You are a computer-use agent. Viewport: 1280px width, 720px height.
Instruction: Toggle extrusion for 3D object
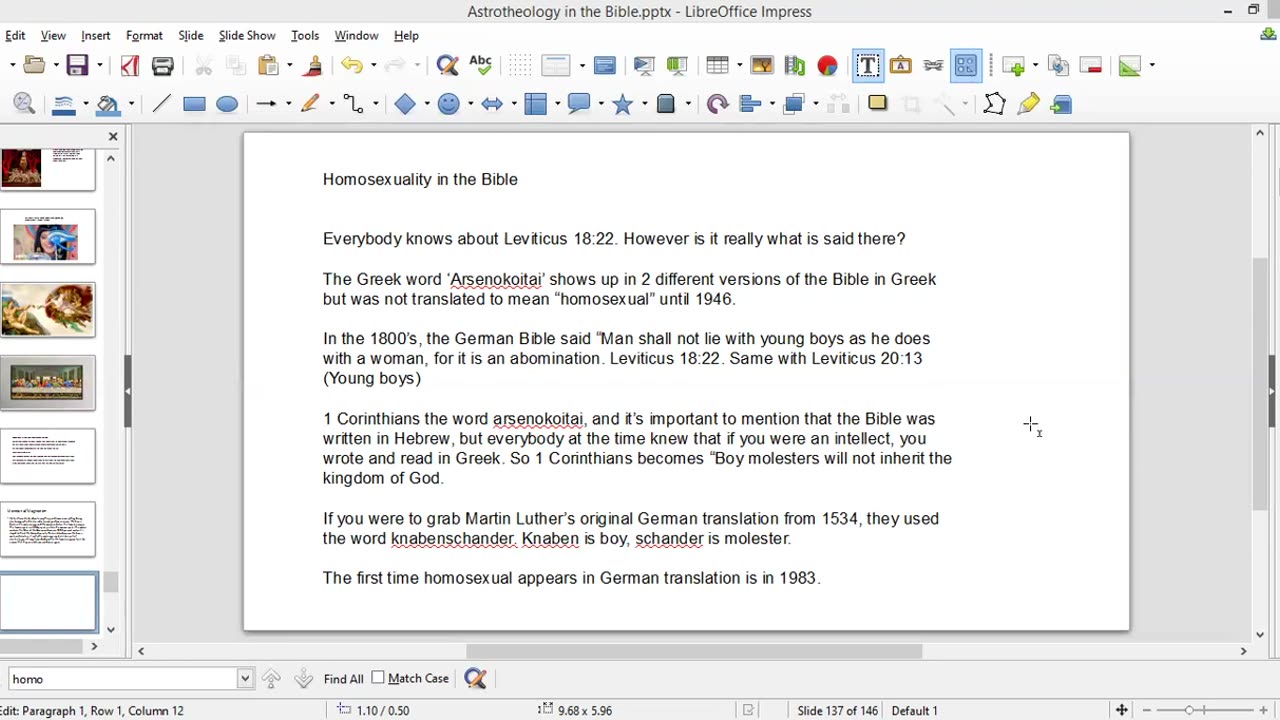click(1061, 104)
